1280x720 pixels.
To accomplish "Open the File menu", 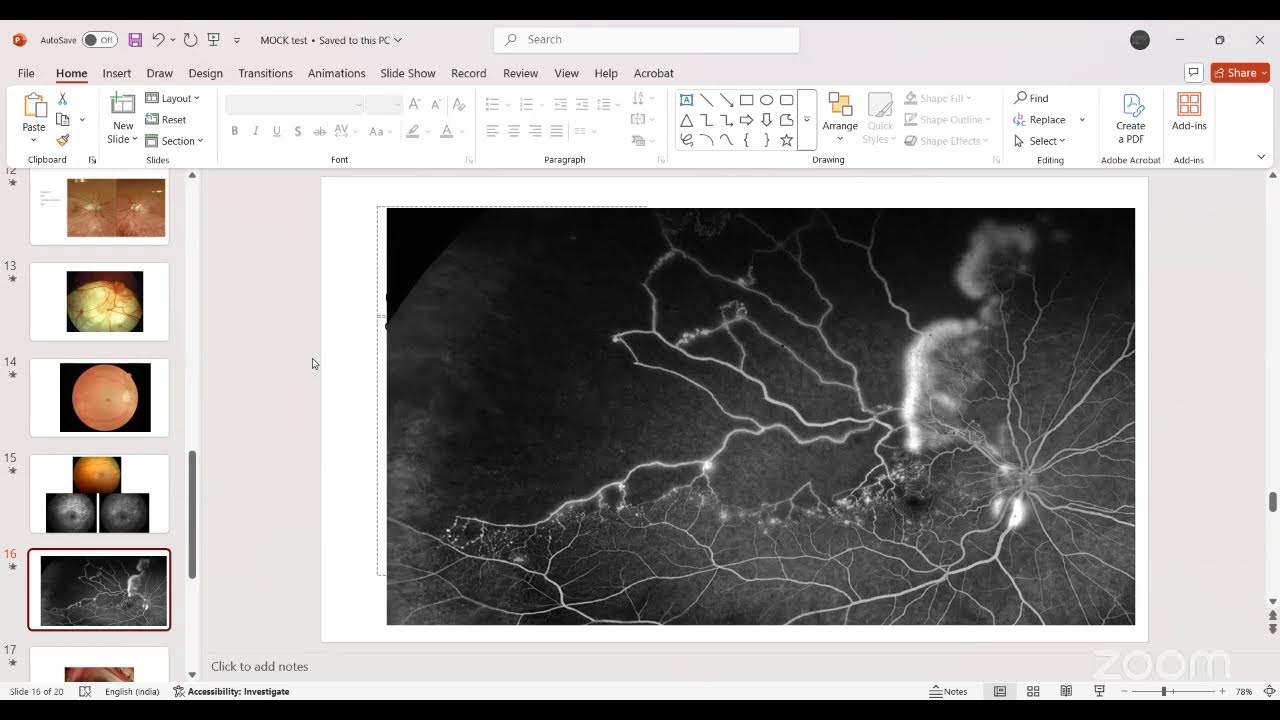I will 26,73.
